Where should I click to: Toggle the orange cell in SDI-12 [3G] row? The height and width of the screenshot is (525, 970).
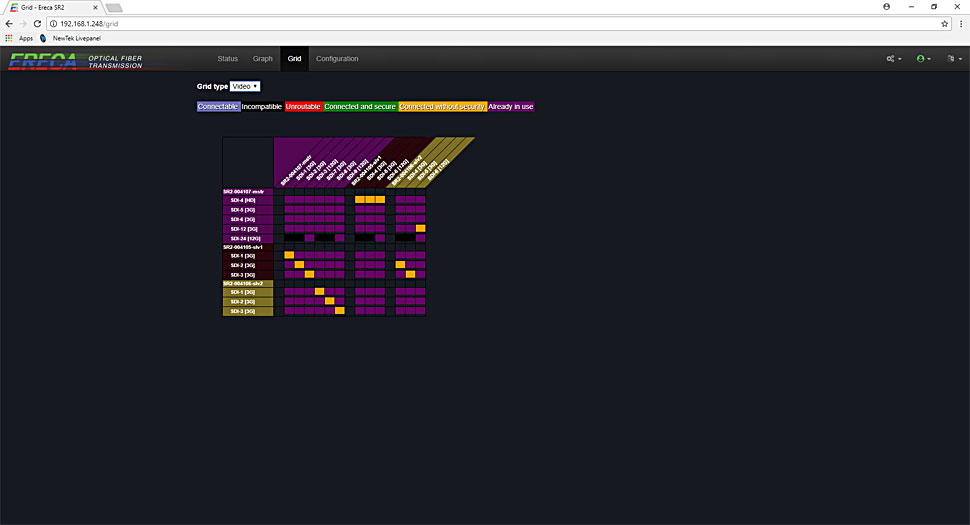click(420, 229)
